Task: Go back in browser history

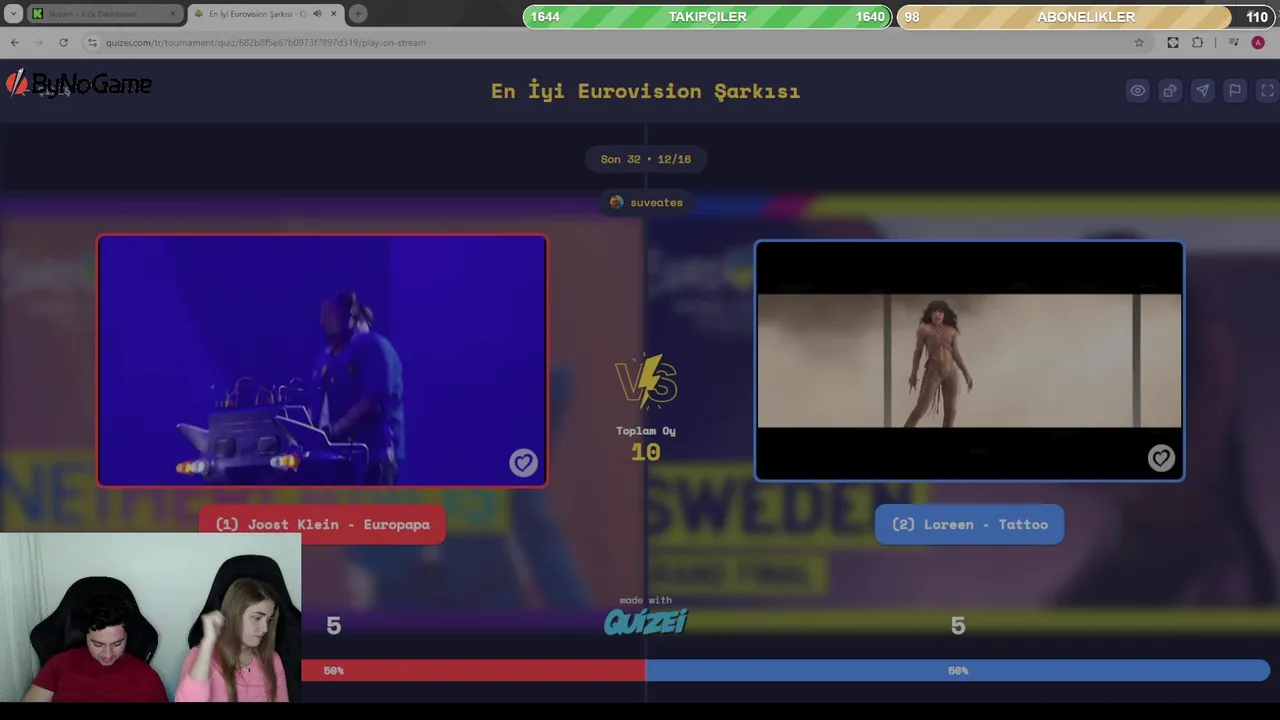Action: 14,42
